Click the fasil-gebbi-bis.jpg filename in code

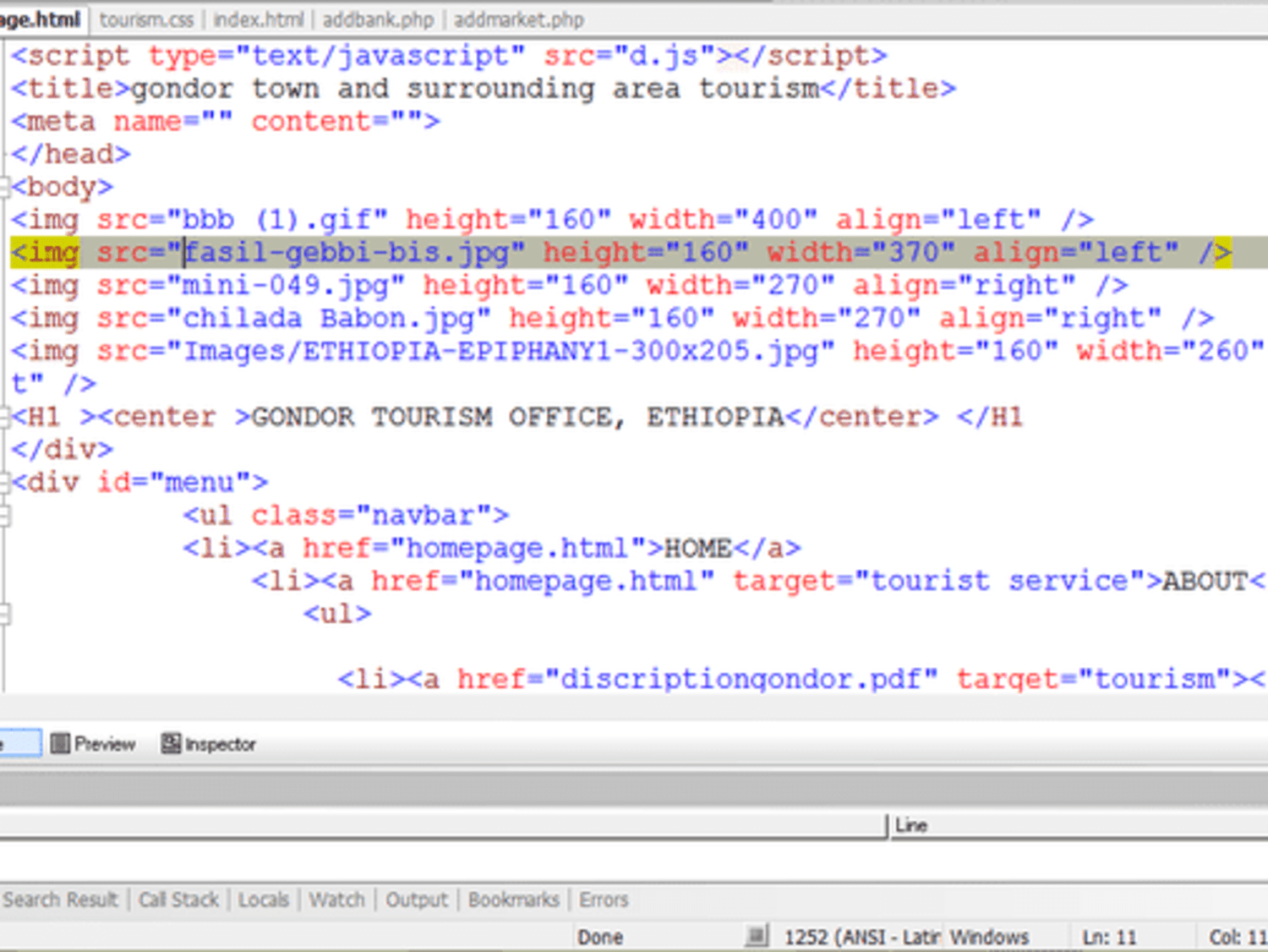(347, 252)
